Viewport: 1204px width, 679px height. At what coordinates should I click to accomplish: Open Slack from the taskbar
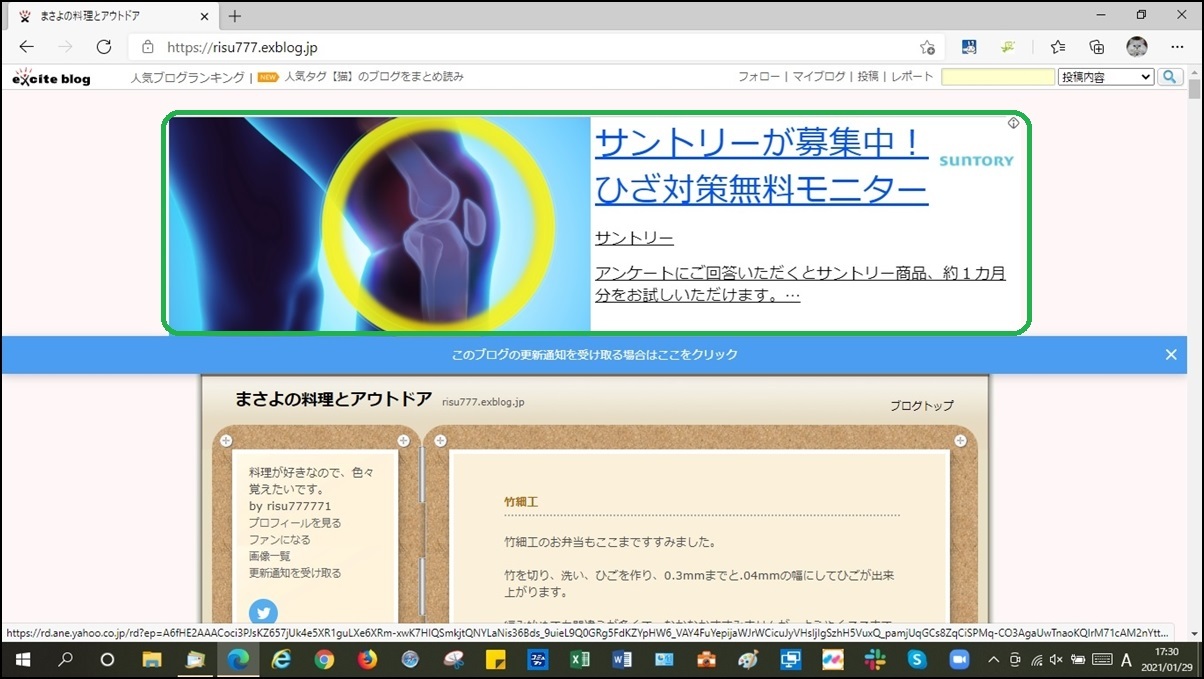pos(875,660)
